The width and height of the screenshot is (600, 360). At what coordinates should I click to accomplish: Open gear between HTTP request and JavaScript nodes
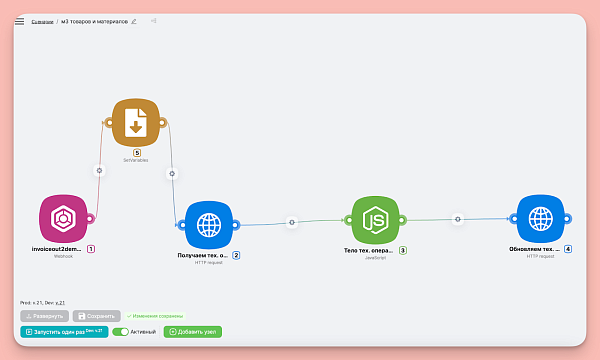(x=292, y=222)
